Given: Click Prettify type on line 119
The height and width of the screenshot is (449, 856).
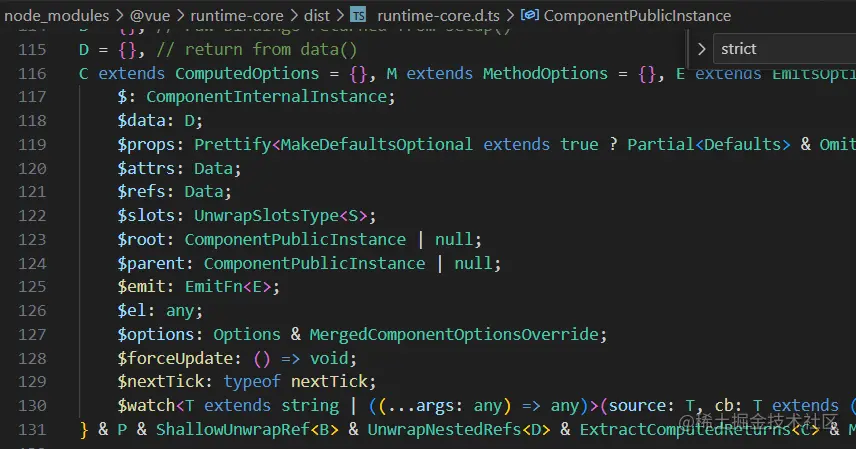Looking at the screenshot, I should [x=233, y=144].
